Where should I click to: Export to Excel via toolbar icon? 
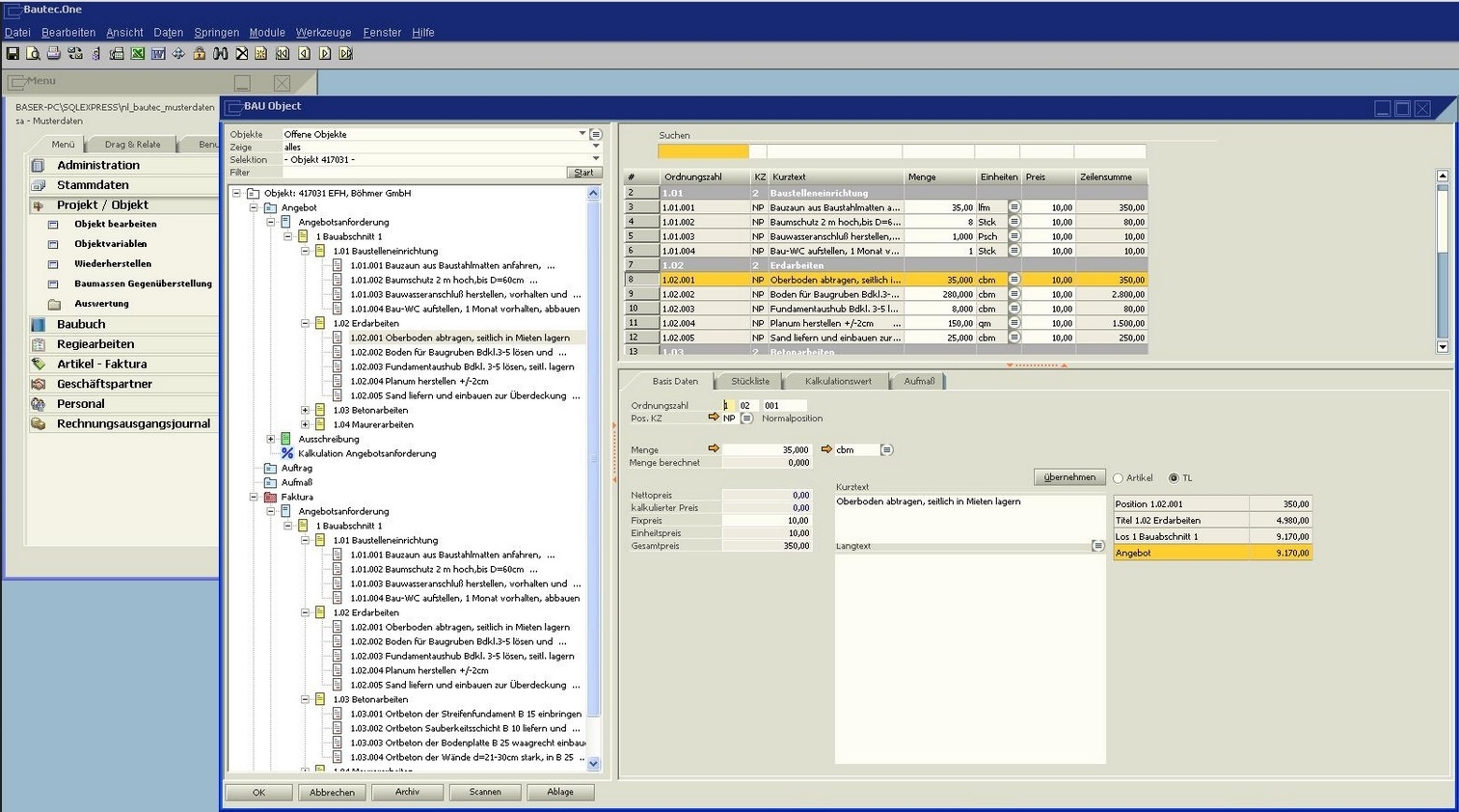pyautogui.click(x=138, y=54)
